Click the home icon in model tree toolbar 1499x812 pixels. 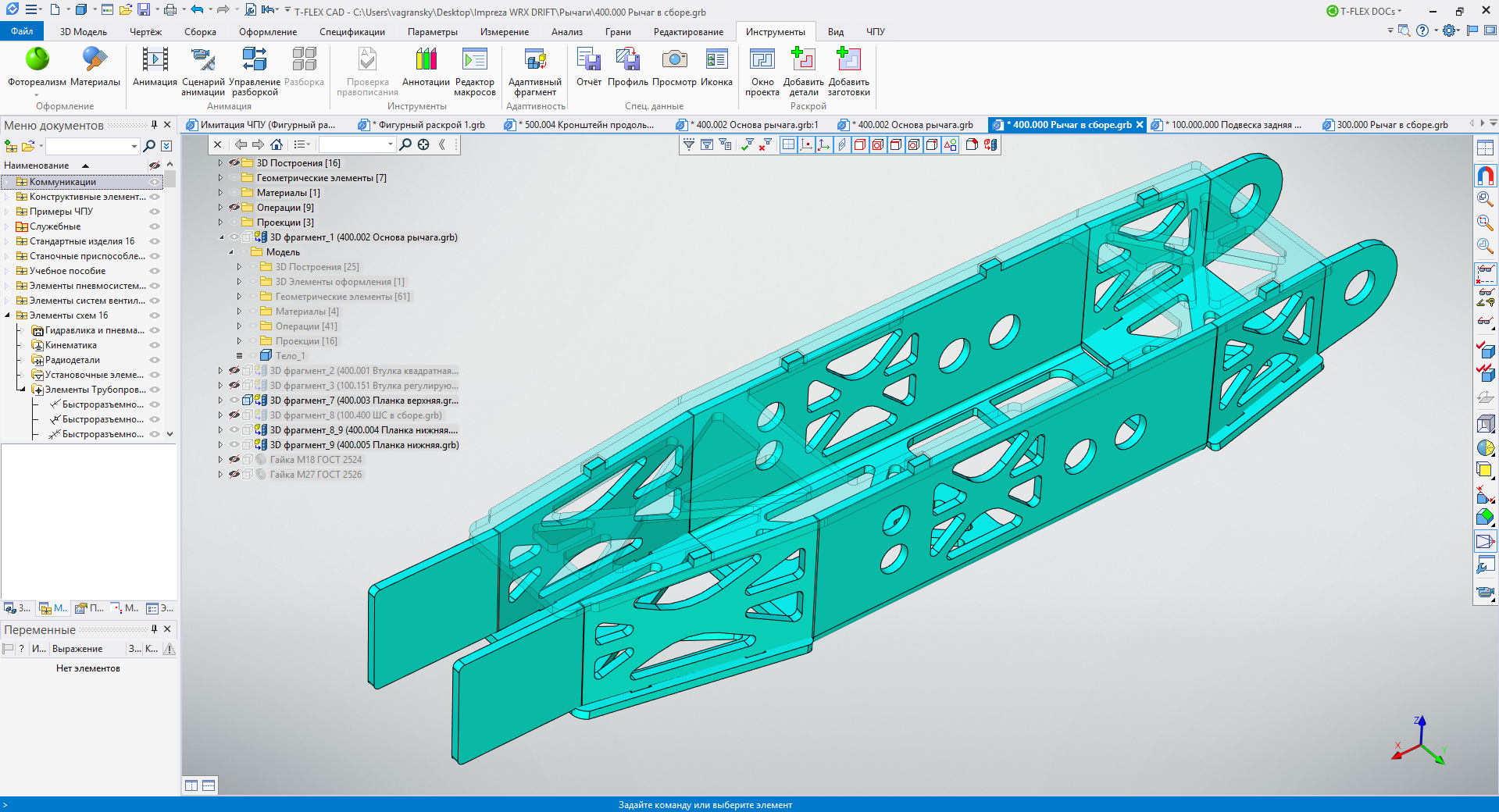[x=277, y=144]
